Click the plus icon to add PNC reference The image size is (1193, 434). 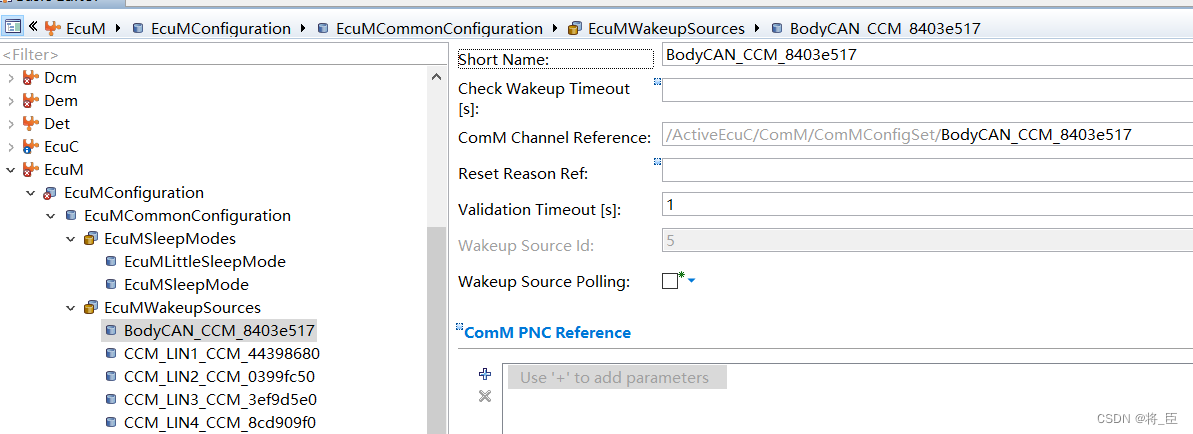click(485, 374)
